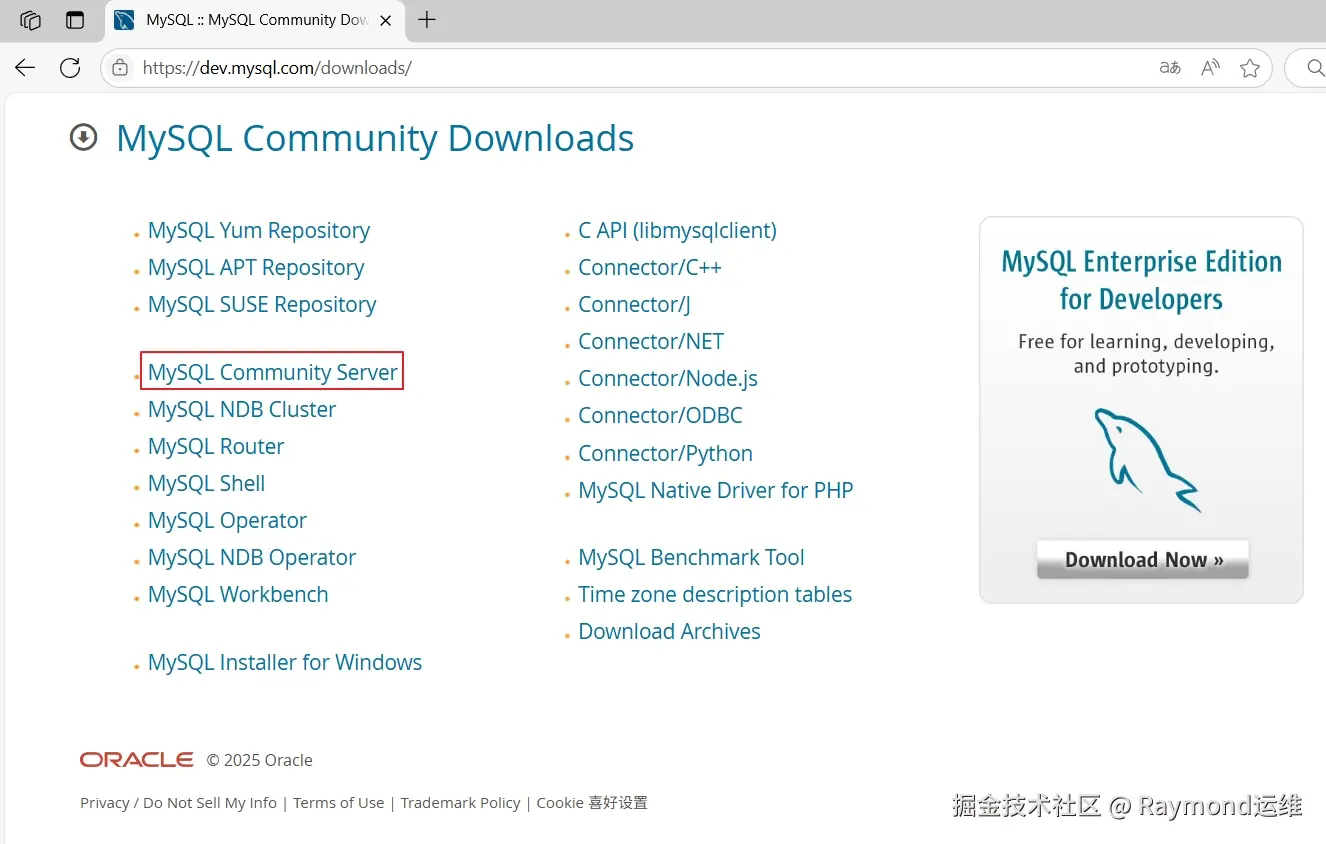1326x844 pixels.
Task: Open Read aloud icon in address bar
Action: (x=1210, y=68)
